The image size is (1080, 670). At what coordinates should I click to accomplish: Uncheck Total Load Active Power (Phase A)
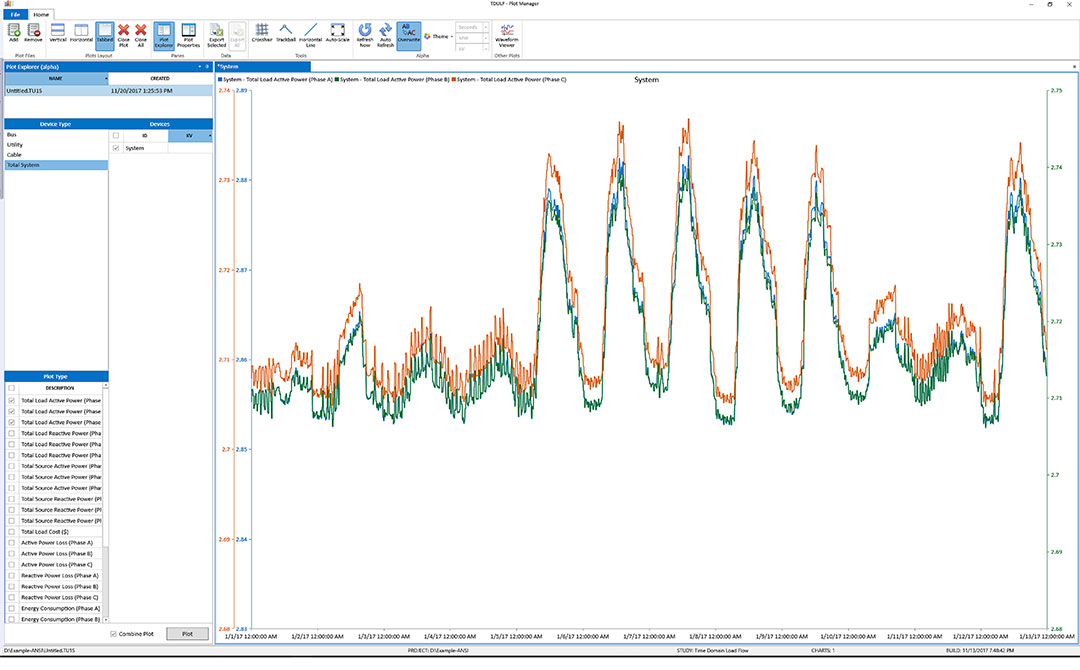(13, 399)
